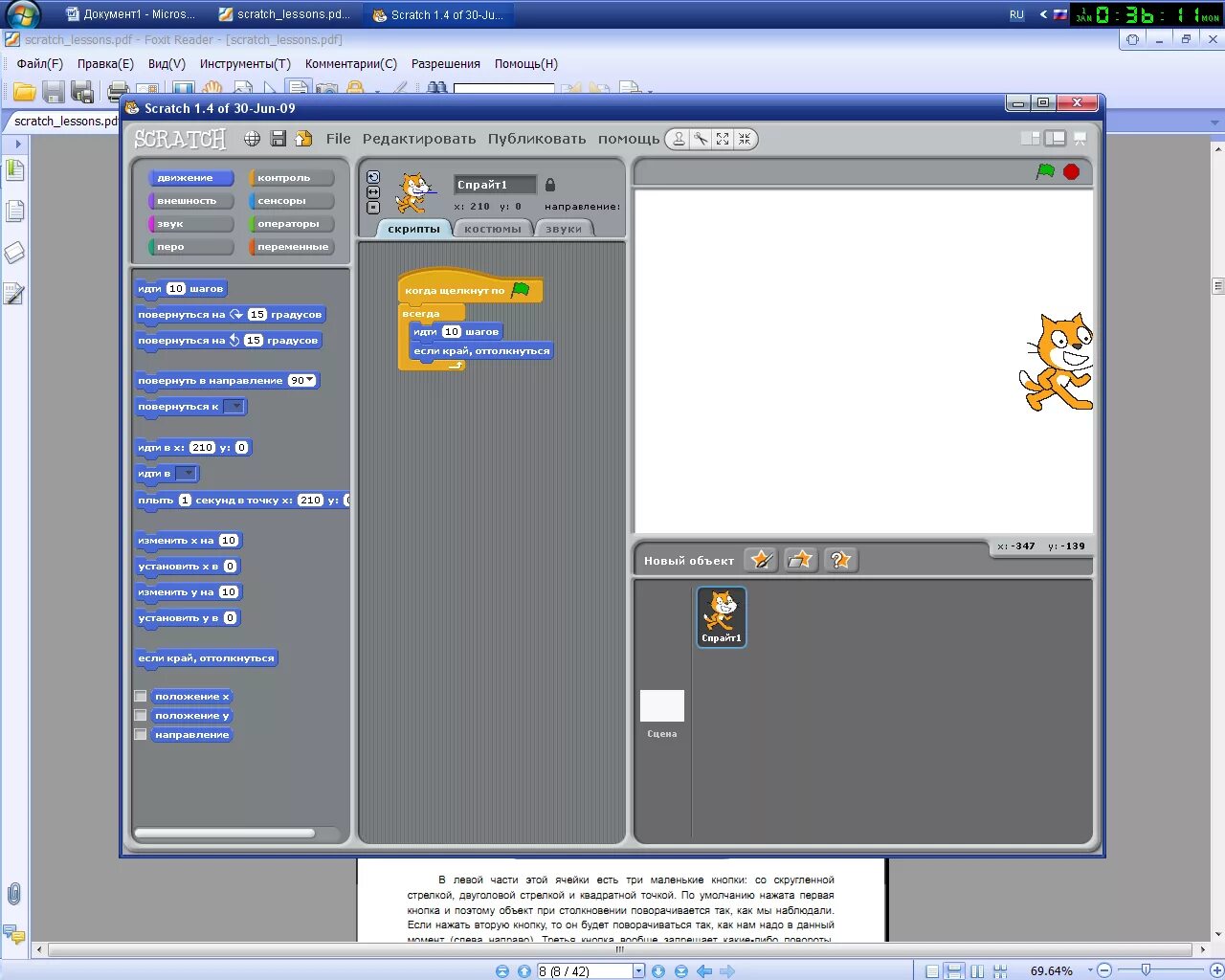Switch to звуки tab
Viewport: 1225px width, 980px height.
click(x=564, y=229)
